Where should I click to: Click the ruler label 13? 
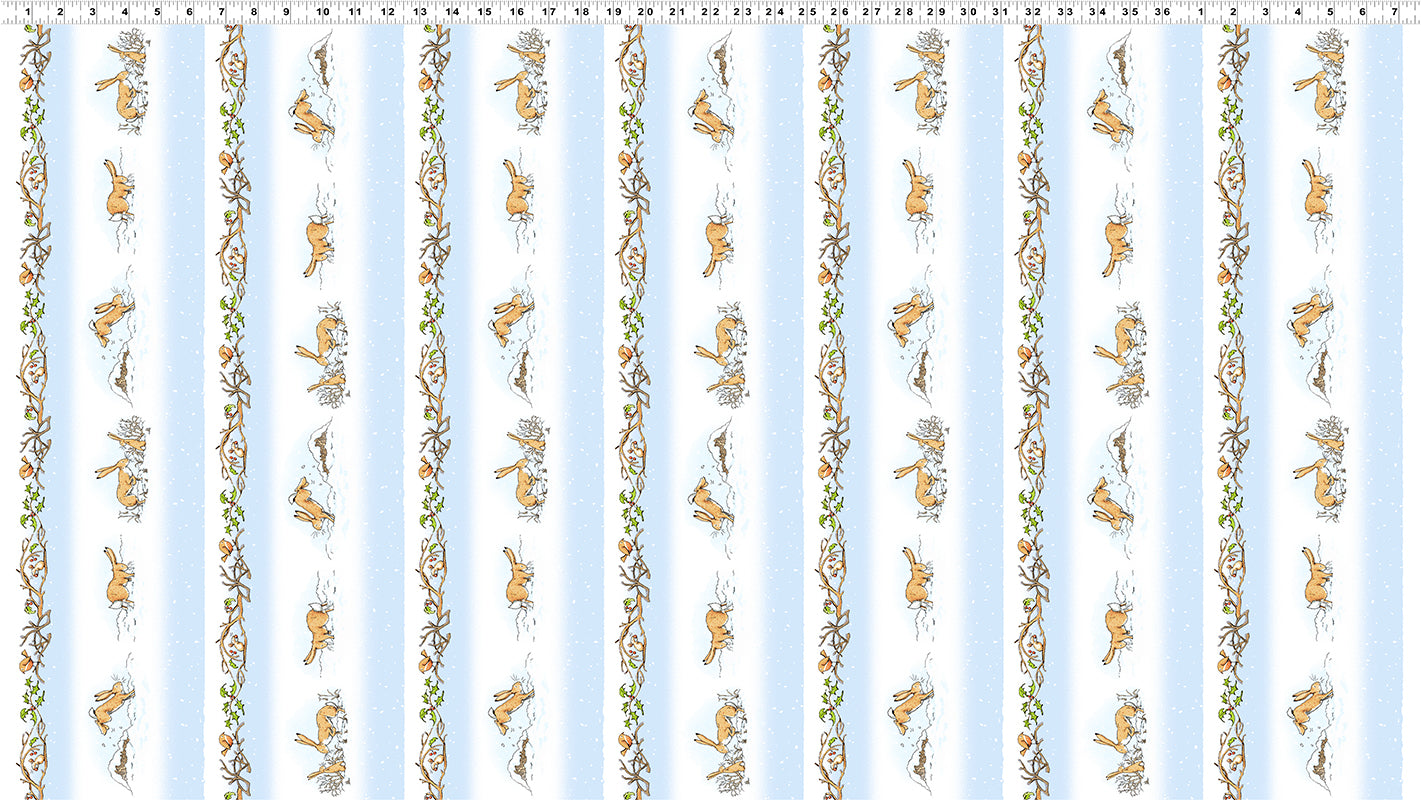(x=420, y=12)
